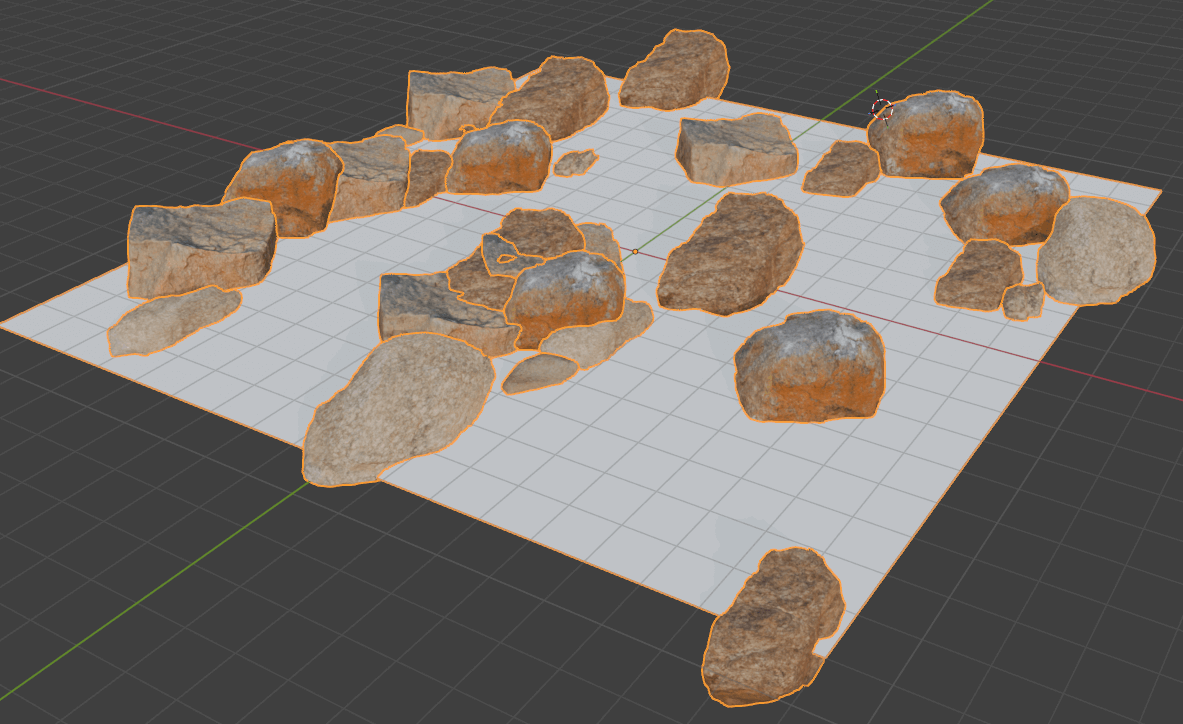Click the orange origin dot at plane center
Viewport: 1183px width, 724px height.
click(635, 252)
